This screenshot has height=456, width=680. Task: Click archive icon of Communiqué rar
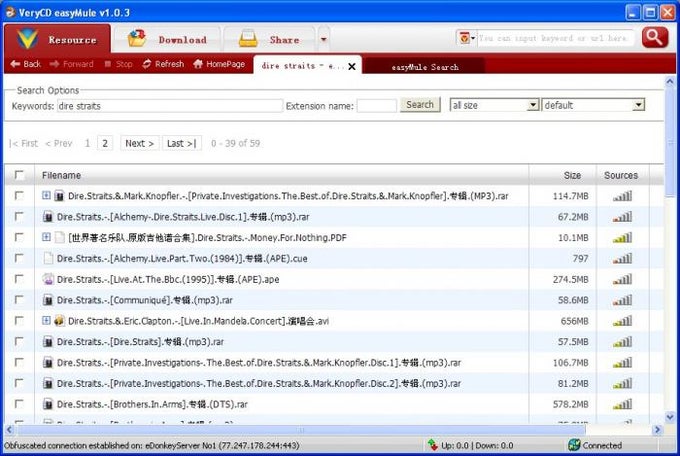click(48, 300)
